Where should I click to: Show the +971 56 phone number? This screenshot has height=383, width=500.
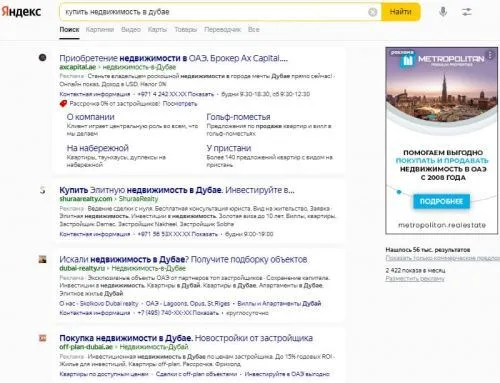pyautogui.click(x=177, y=234)
